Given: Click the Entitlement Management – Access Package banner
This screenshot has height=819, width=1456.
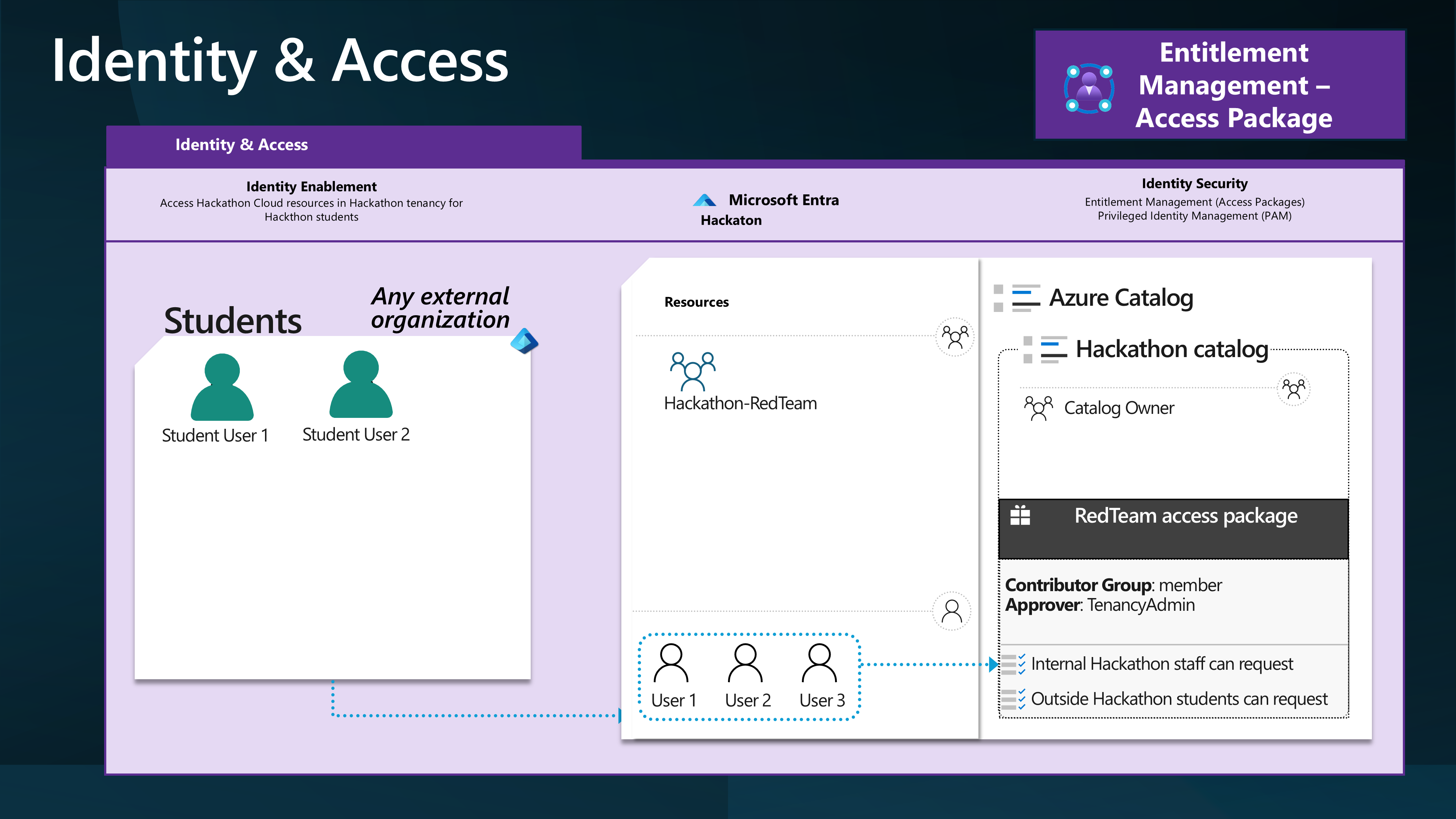Looking at the screenshot, I should pos(1220,85).
